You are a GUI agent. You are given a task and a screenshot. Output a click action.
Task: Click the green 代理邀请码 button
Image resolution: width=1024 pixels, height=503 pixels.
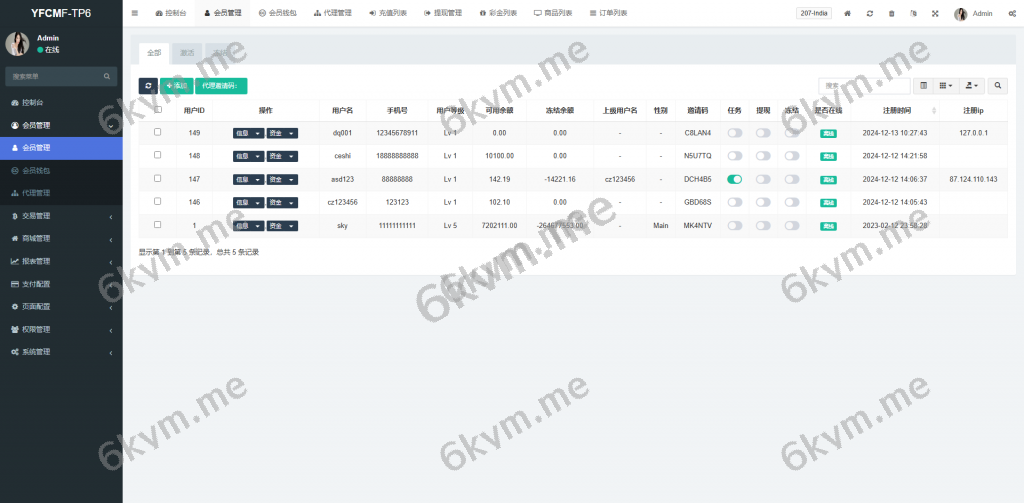pyautogui.click(x=221, y=86)
